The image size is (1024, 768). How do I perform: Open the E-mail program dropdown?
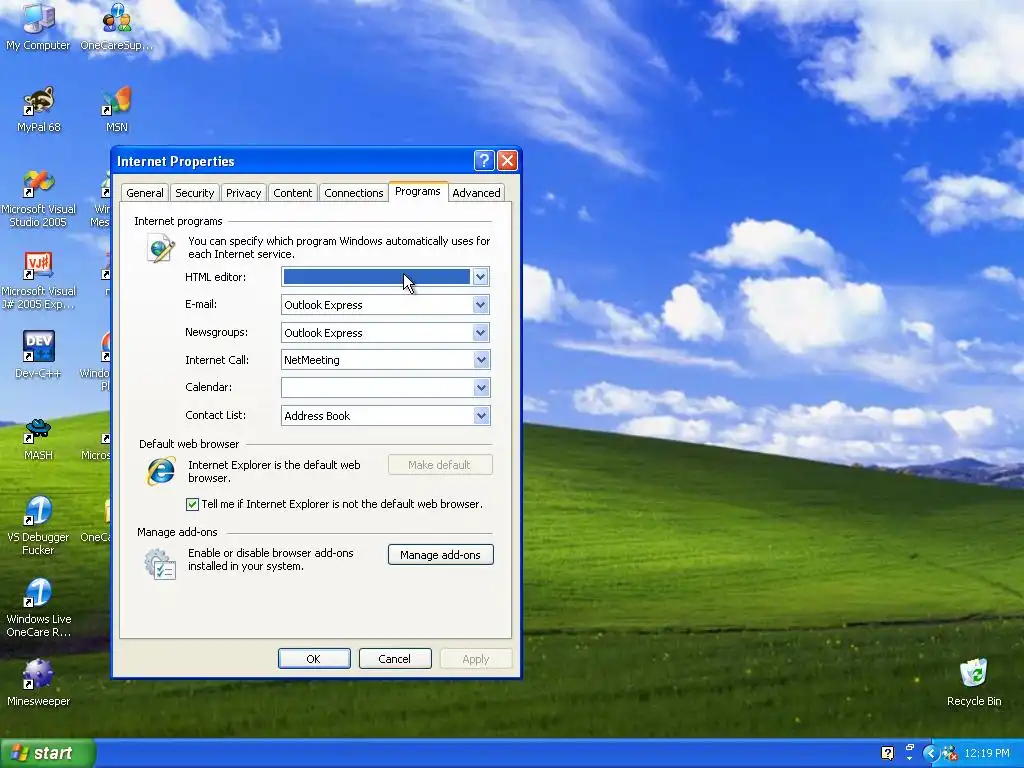pos(480,304)
